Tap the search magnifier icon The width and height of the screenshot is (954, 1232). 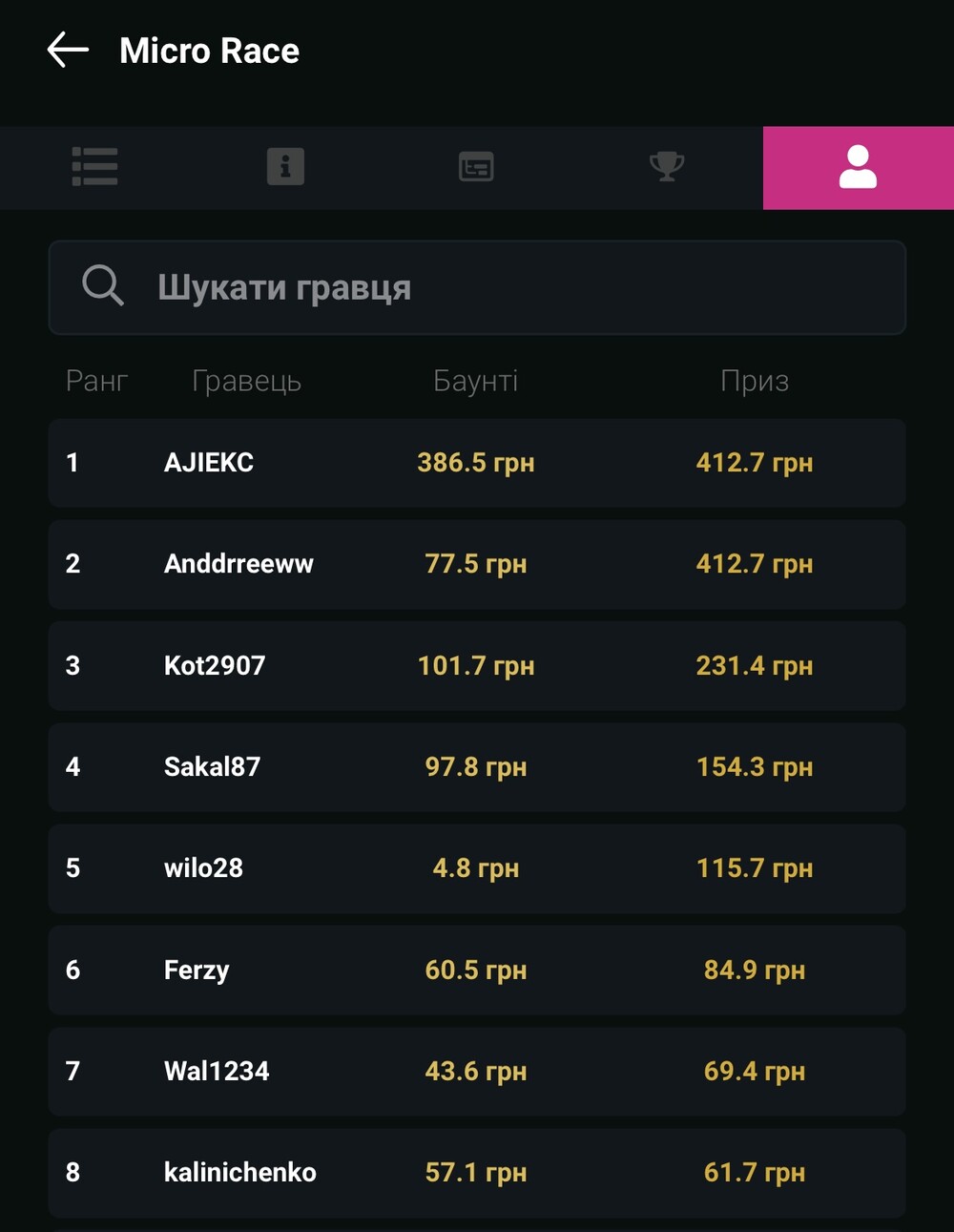coord(103,286)
